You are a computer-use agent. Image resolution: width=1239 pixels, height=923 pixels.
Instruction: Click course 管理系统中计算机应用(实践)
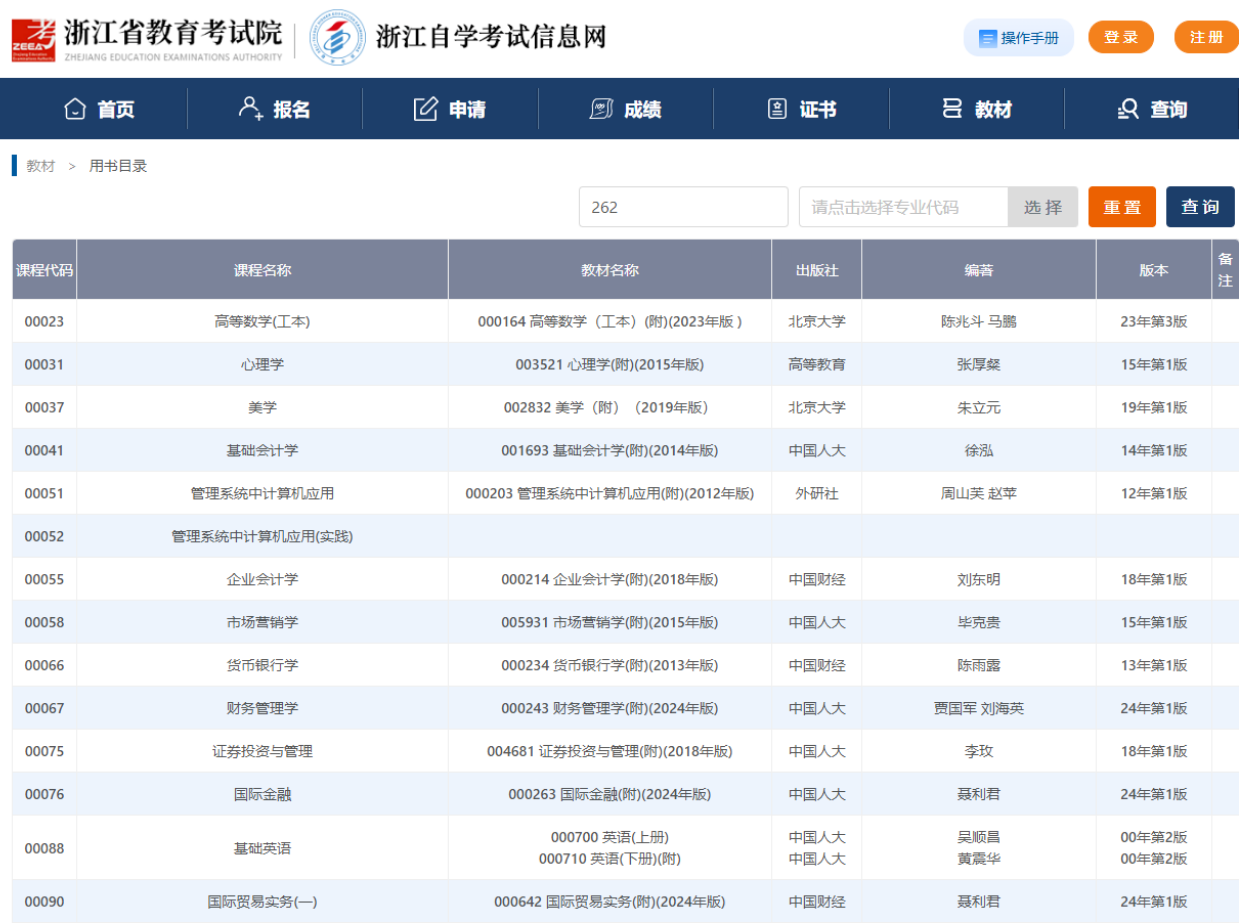point(263,536)
